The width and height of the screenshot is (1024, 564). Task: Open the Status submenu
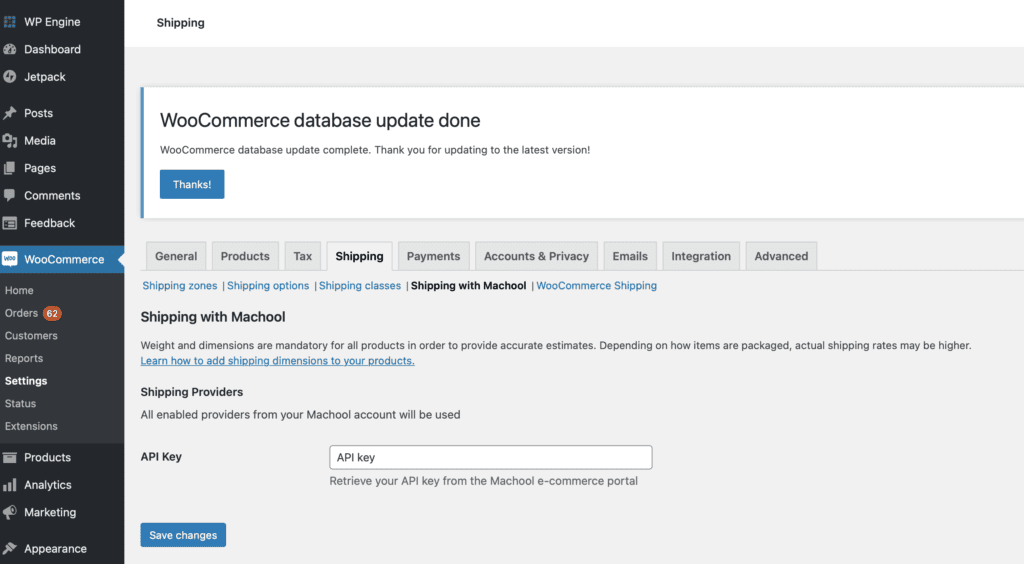[20, 403]
